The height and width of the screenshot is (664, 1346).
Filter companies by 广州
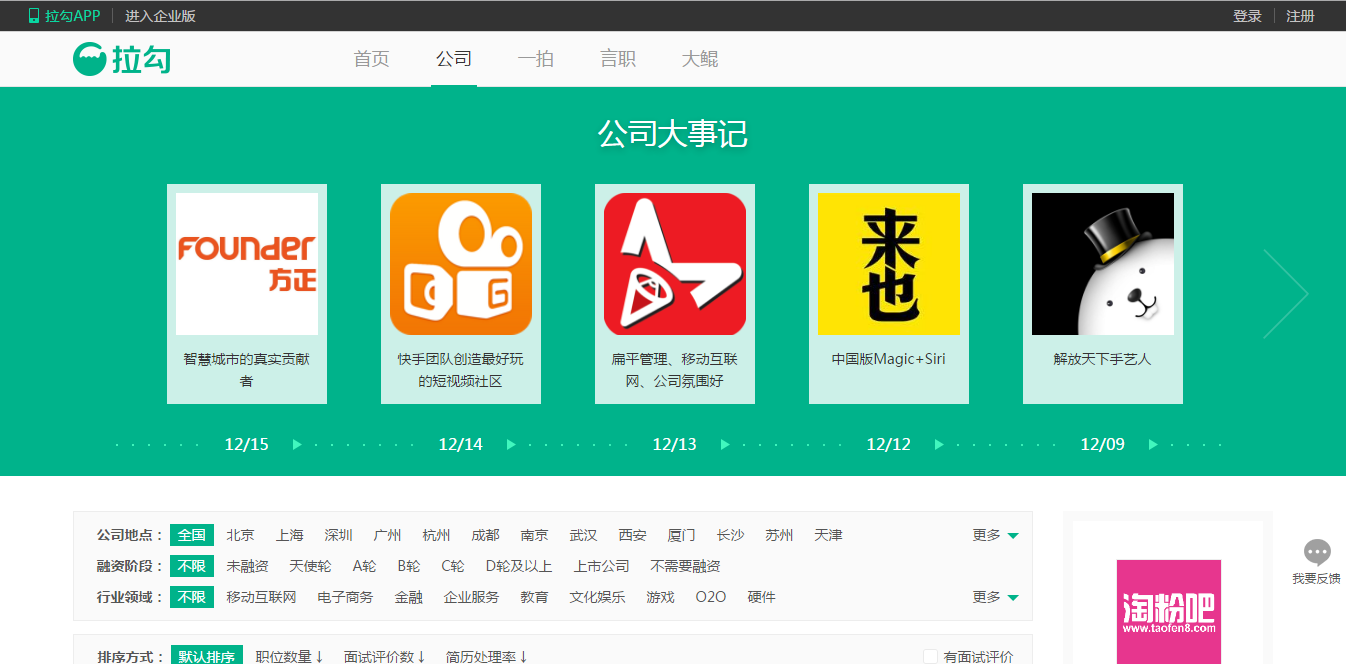(x=388, y=535)
